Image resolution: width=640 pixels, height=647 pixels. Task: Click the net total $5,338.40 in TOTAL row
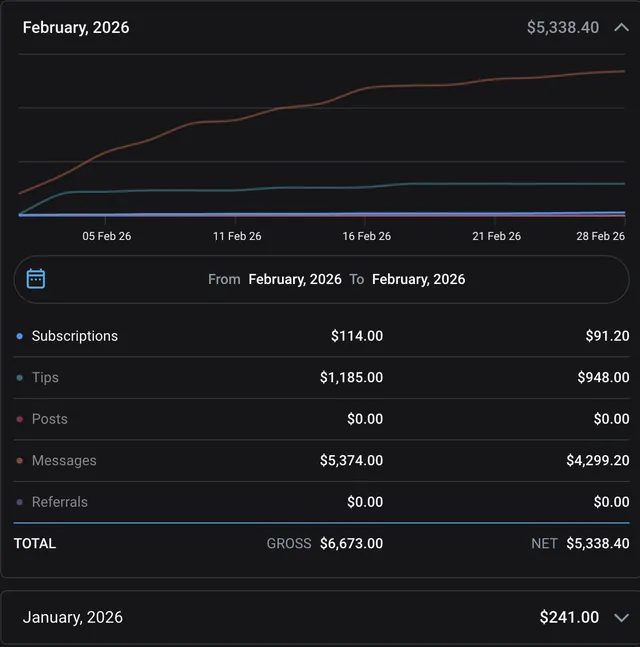[x=598, y=543]
